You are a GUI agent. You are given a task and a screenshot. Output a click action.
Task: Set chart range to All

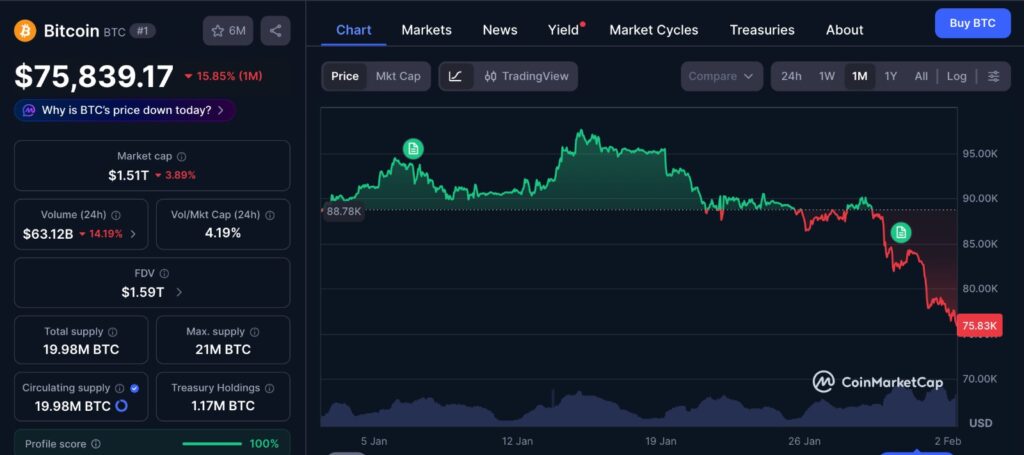pos(921,76)
